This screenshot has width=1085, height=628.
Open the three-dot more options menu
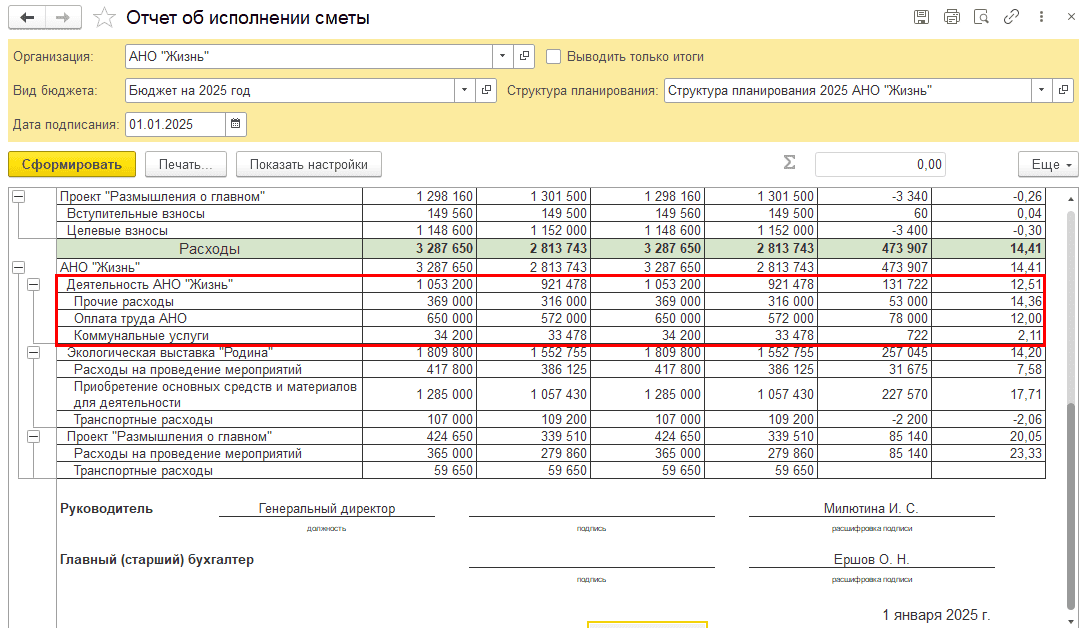1040,17
